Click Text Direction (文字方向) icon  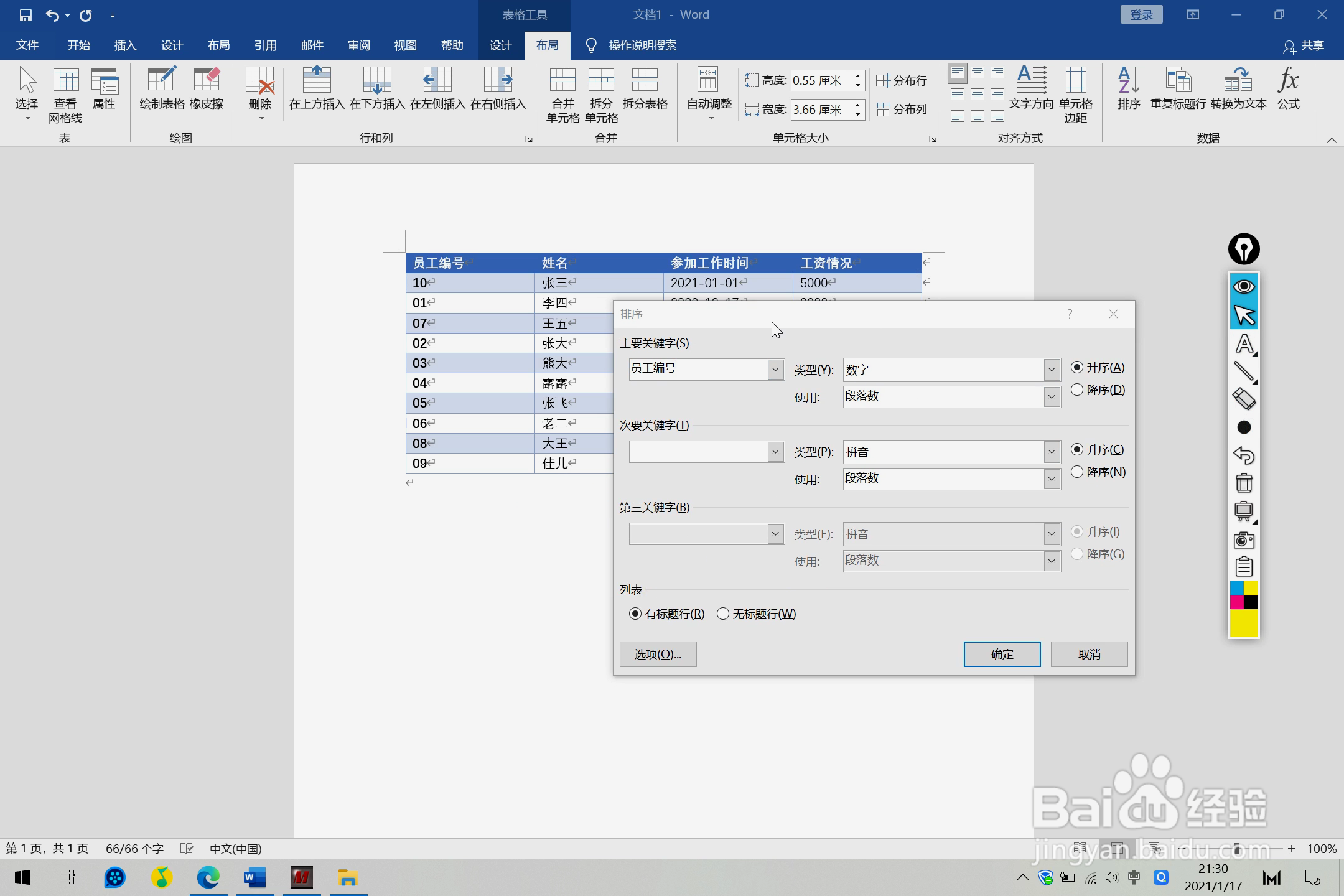[1031, 88]
